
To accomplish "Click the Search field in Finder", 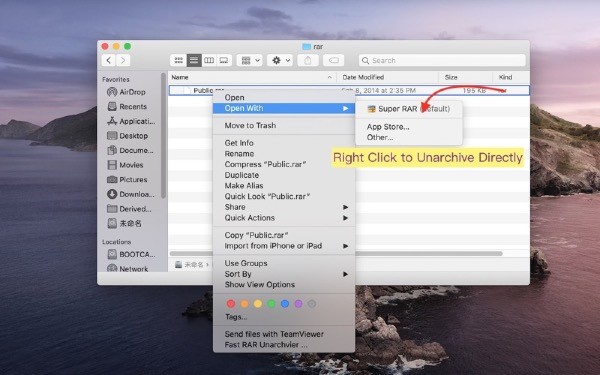I will pos(442,60).
